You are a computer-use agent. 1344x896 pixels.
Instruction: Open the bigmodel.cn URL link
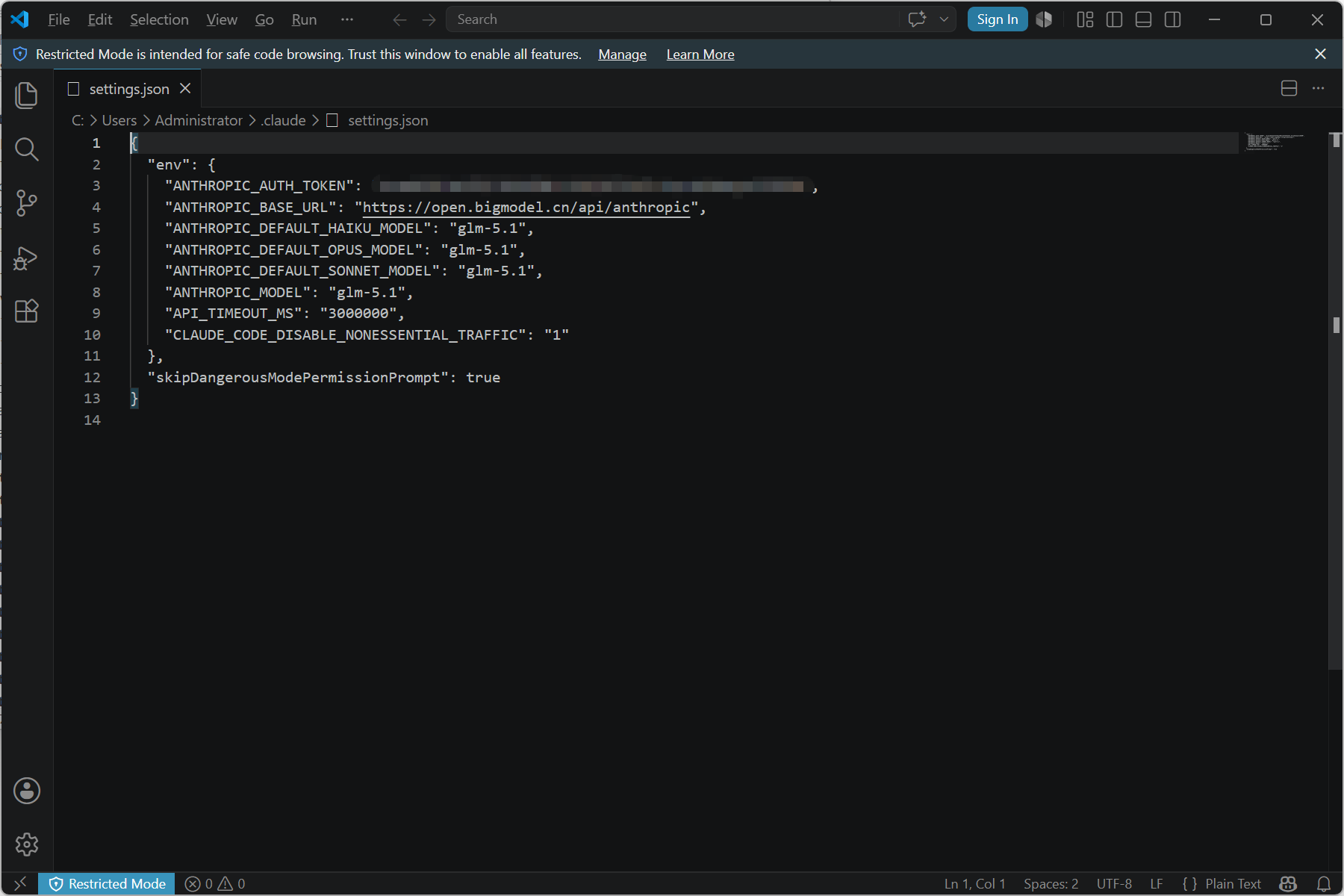526,208
